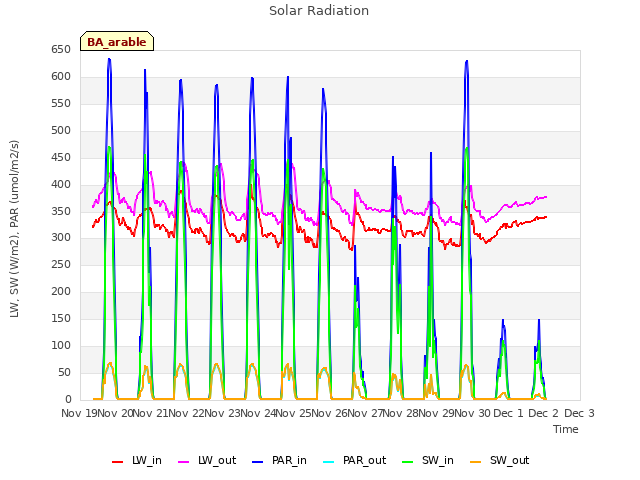
Task: Click the green SW_in legend swatch
Action: tap(407, 462)
